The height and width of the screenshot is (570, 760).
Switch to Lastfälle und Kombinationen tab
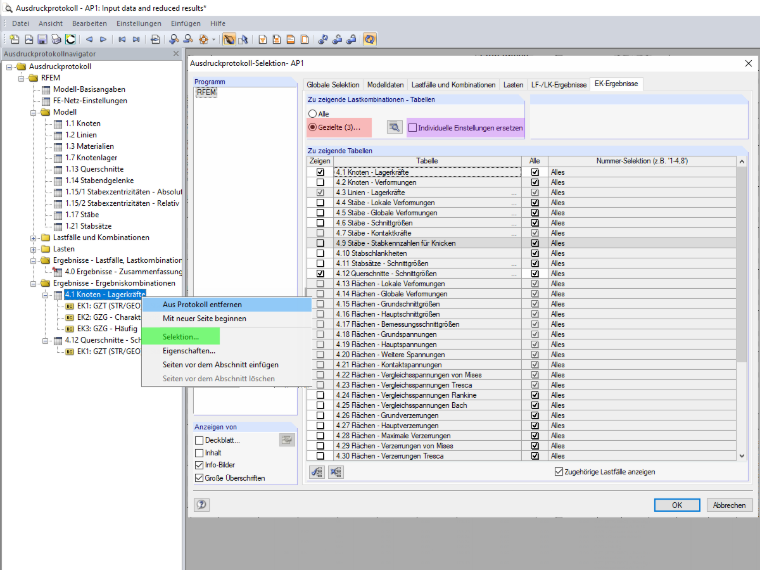pos(453,85)
